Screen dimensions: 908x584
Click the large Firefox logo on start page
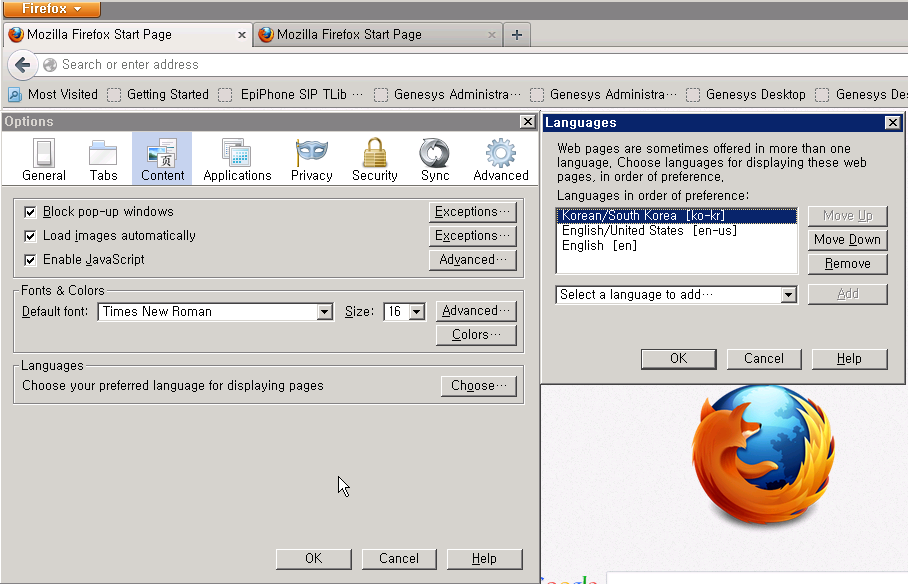point(763,455)
